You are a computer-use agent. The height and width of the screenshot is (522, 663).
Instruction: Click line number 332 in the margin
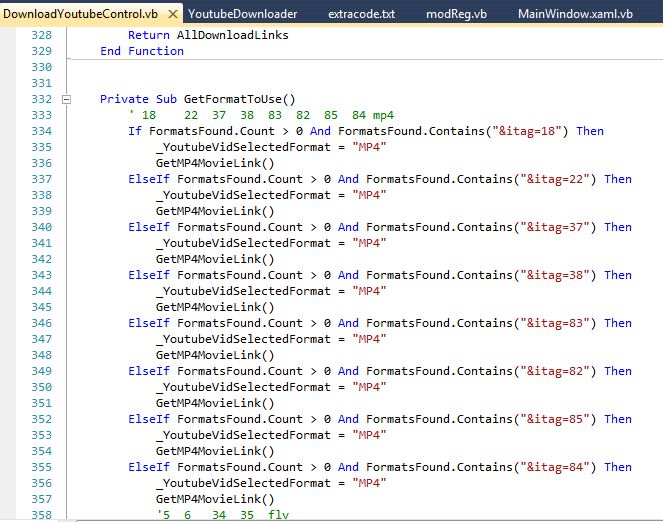tap(41, 99)
